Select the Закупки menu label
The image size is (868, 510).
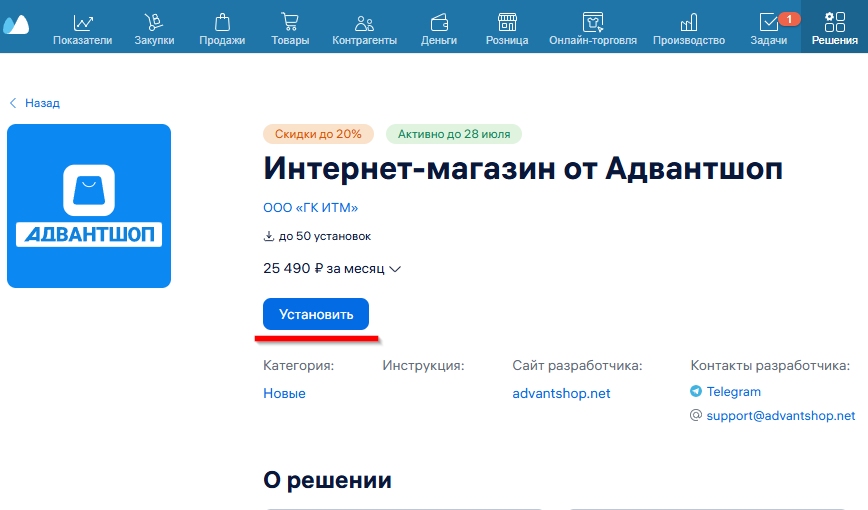click(154, 40)
